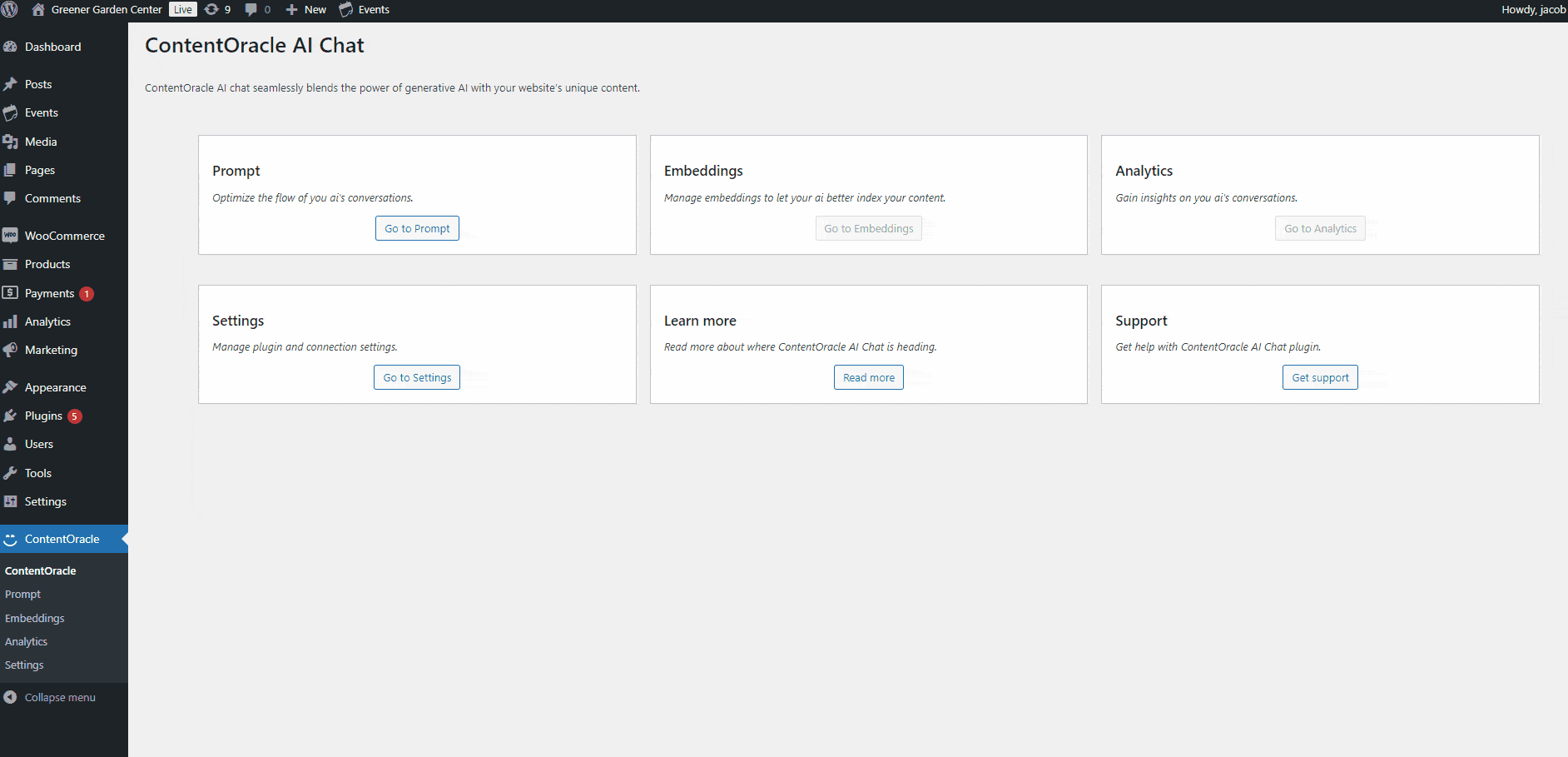The image size is (1568, 757).
Task: Open Howdy, jacob account menu
Action: (x=1533, y=10)
